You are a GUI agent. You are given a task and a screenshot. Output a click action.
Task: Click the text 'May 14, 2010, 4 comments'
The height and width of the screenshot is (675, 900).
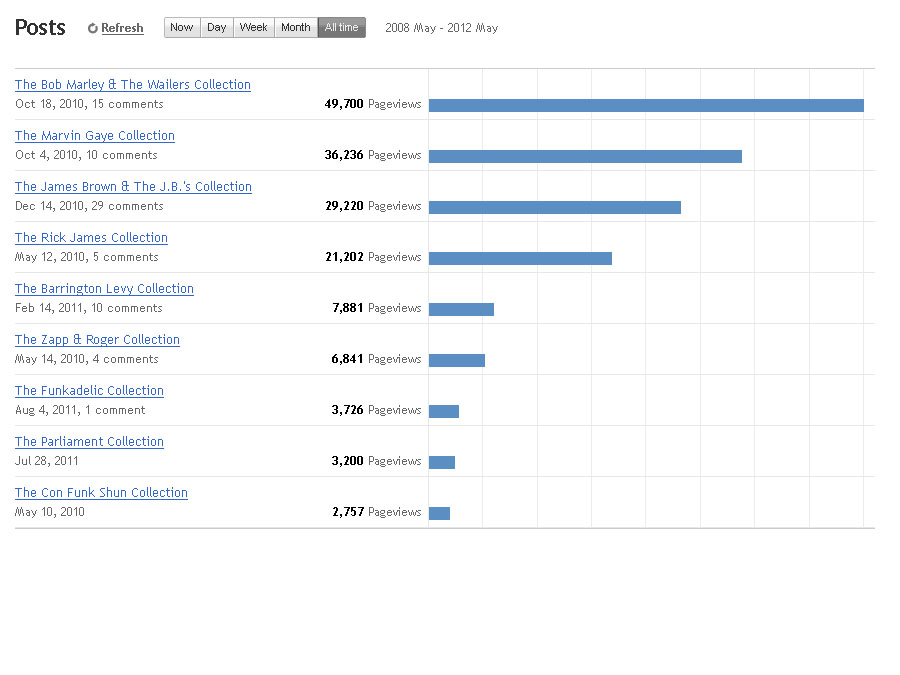[87, 359]
